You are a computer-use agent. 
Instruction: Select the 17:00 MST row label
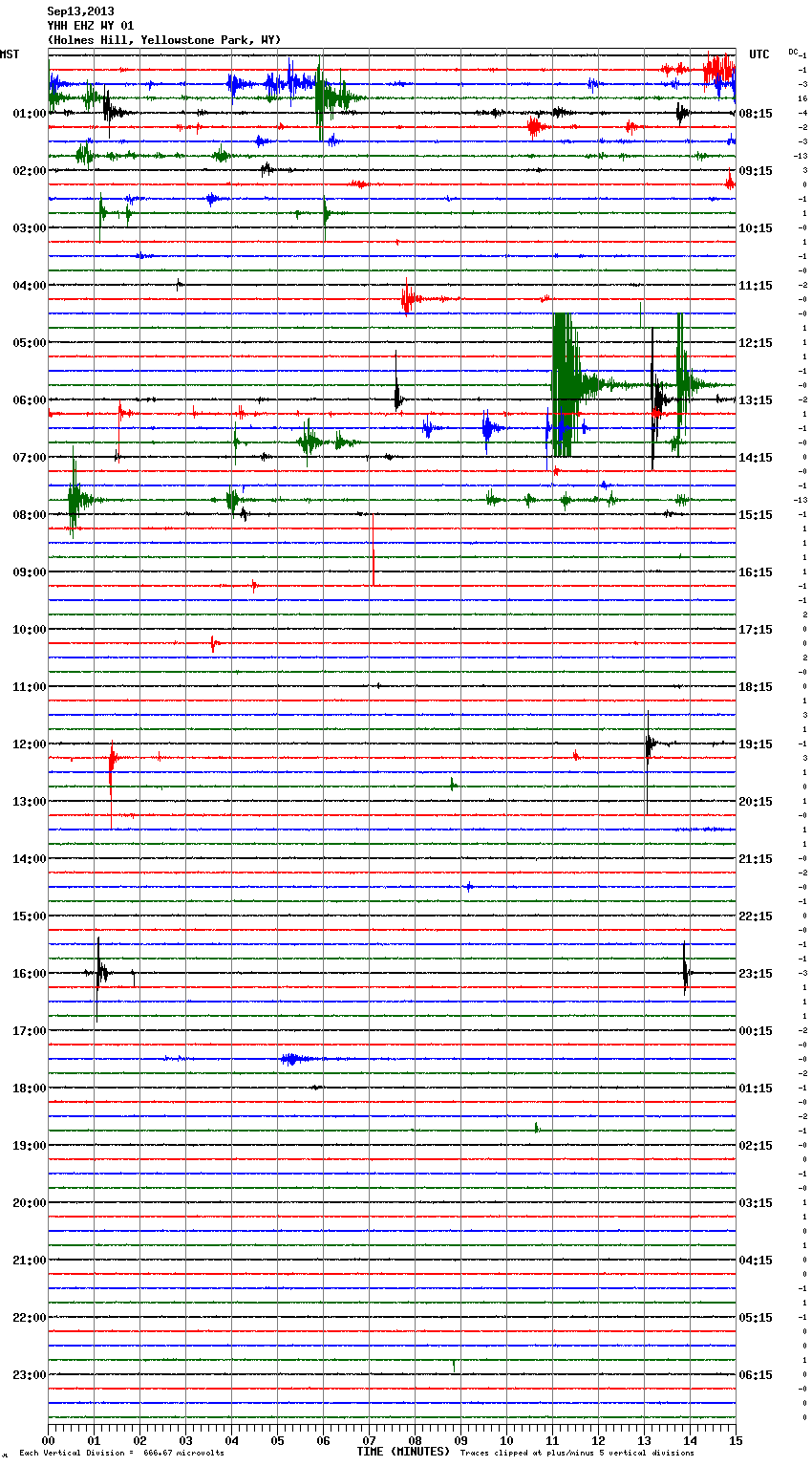pyautogui.click(x=29, y=1031)
